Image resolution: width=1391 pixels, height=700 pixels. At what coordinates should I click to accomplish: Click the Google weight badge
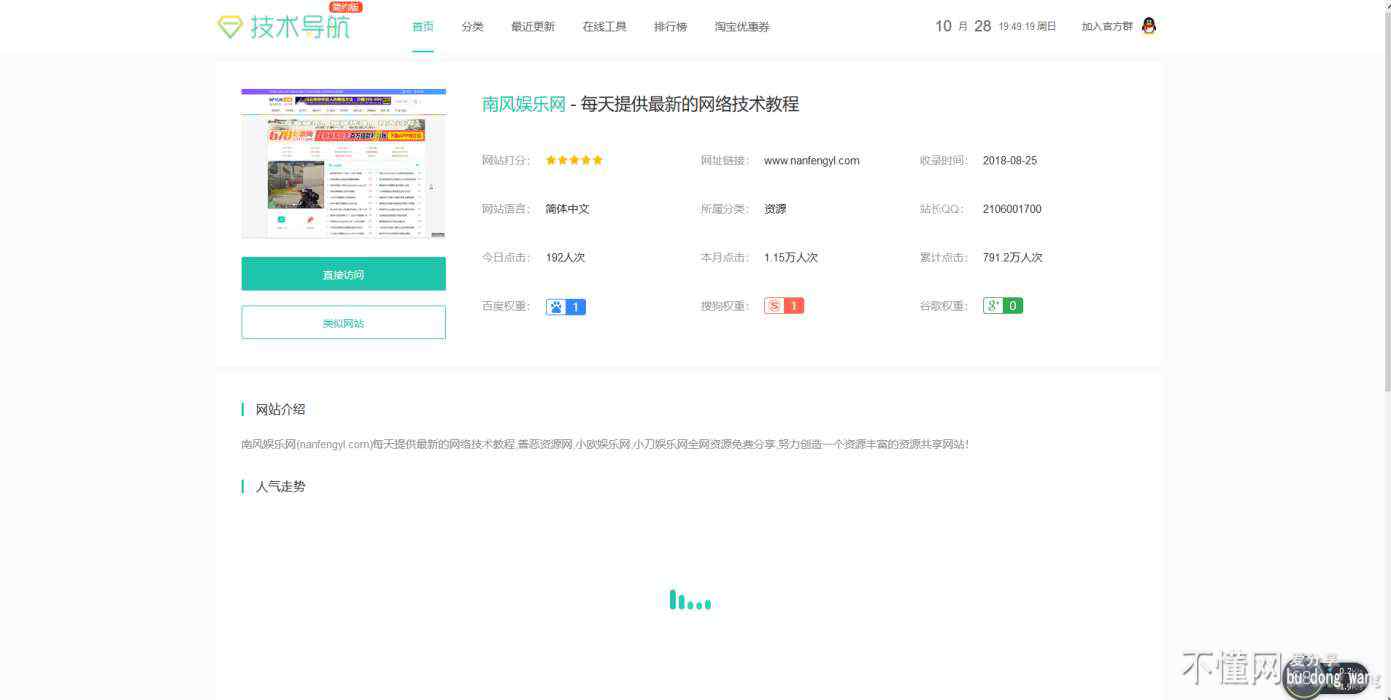[x=1003, y=306]
